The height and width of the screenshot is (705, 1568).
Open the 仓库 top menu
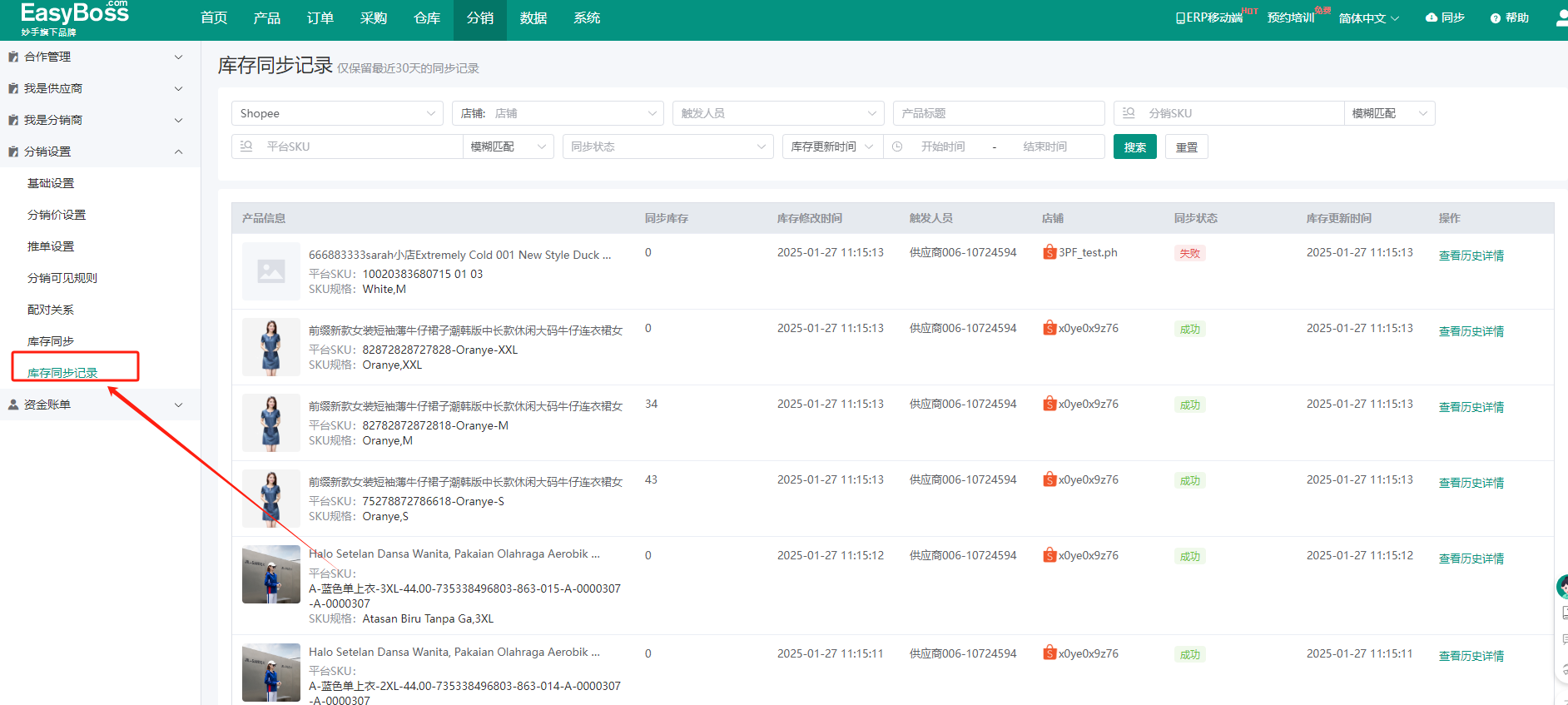tap(426, 18)
